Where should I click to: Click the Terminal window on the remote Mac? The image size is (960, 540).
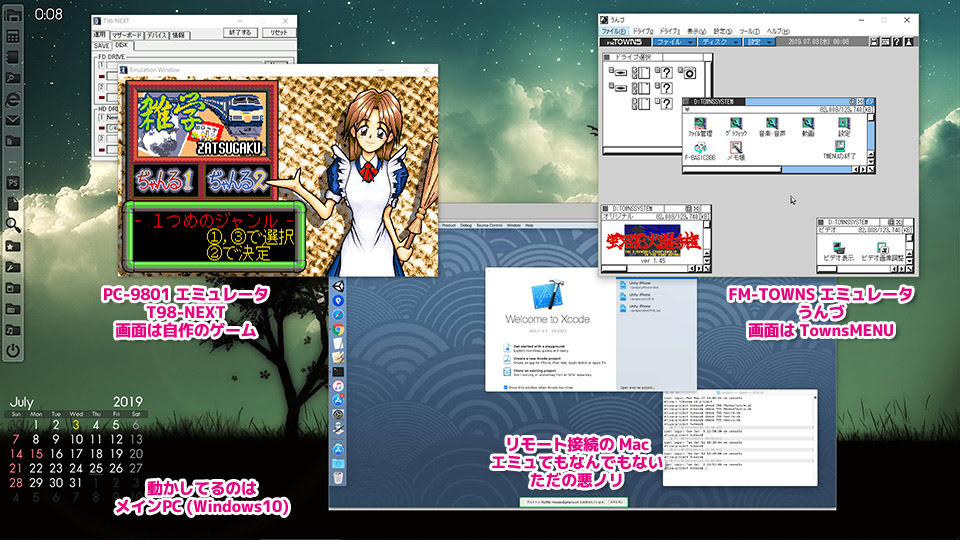740,438
